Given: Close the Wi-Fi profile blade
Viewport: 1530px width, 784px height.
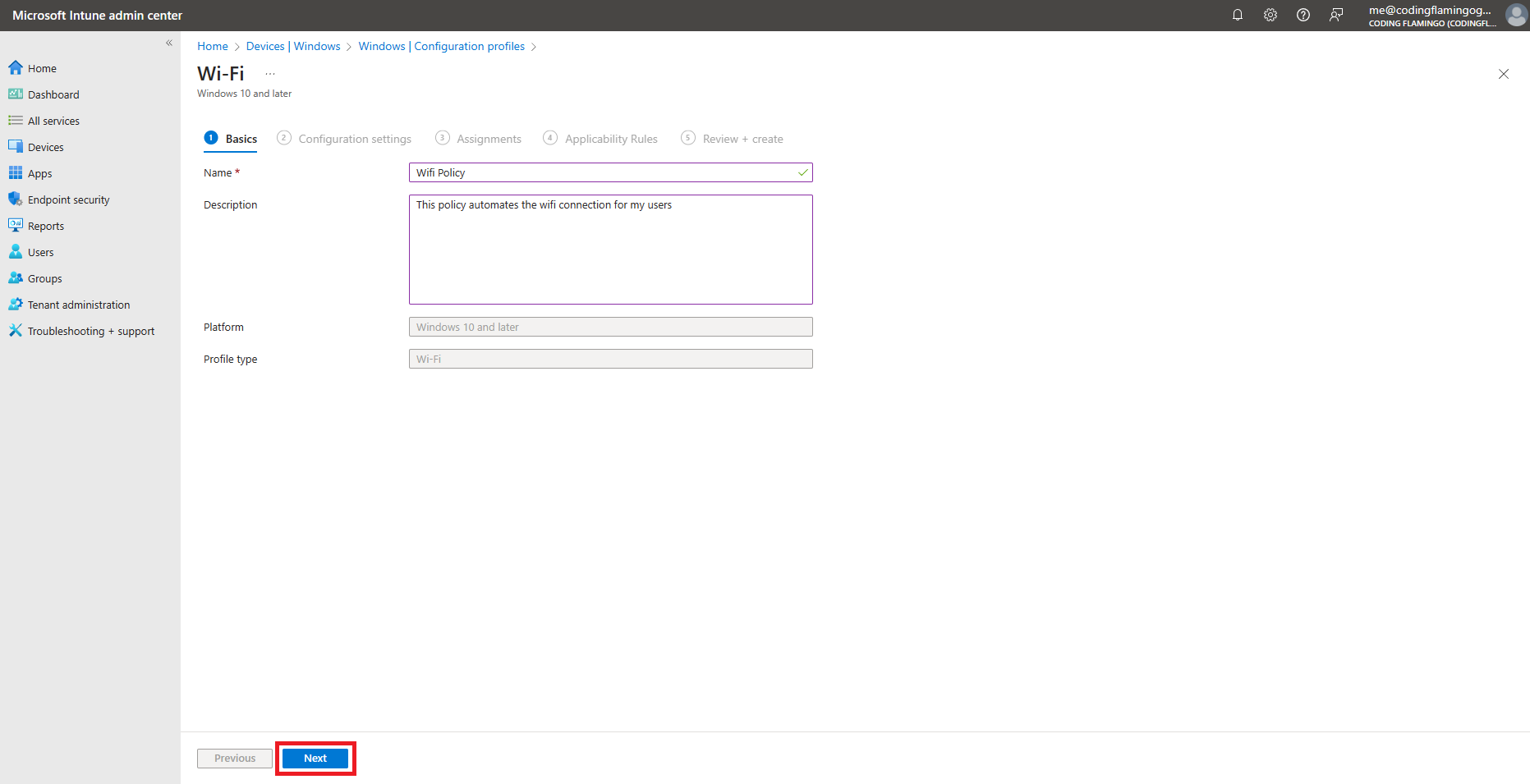Looking at the screenshot, I should 1504,74.
